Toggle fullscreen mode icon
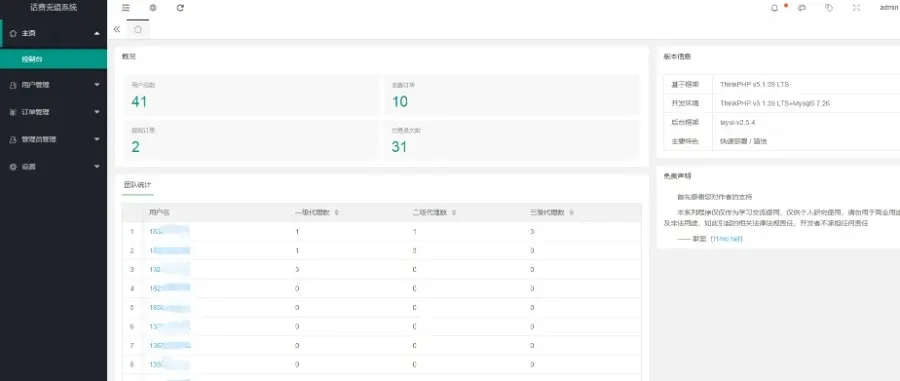 tap(856, 8)
